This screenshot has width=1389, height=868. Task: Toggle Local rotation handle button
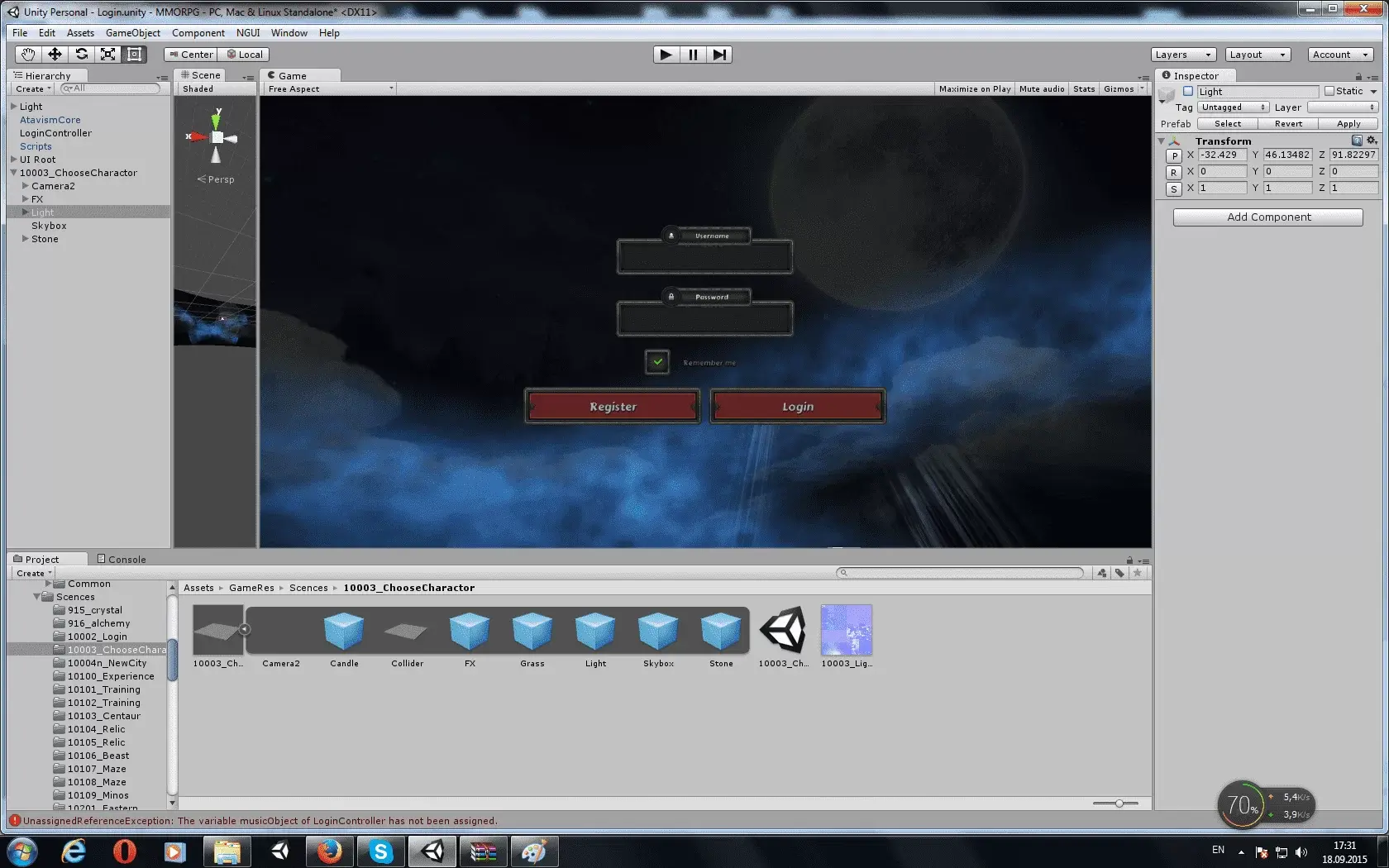(x=245, y=55)
